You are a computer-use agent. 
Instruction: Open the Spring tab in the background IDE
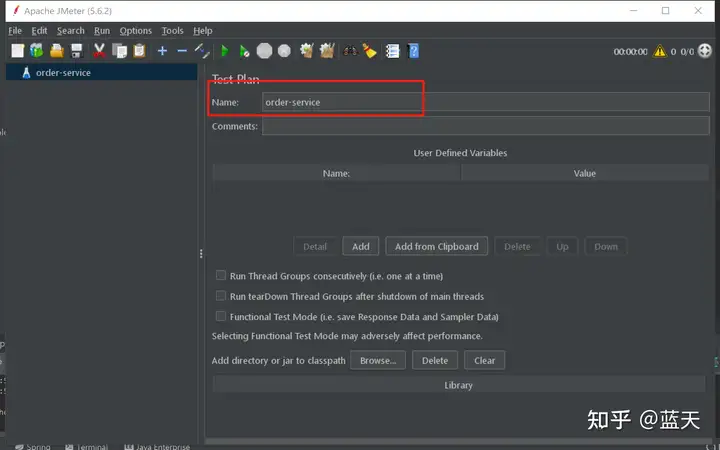[x=33, y=446]
